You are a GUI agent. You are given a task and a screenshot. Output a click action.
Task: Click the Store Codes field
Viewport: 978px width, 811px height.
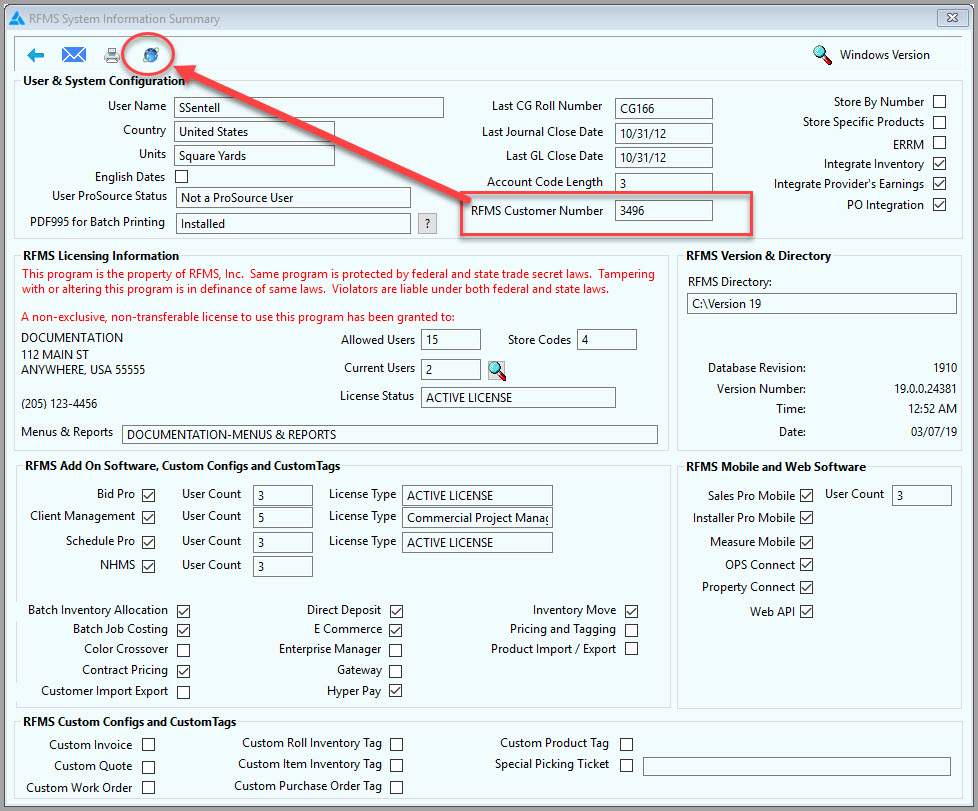[607, 339]
